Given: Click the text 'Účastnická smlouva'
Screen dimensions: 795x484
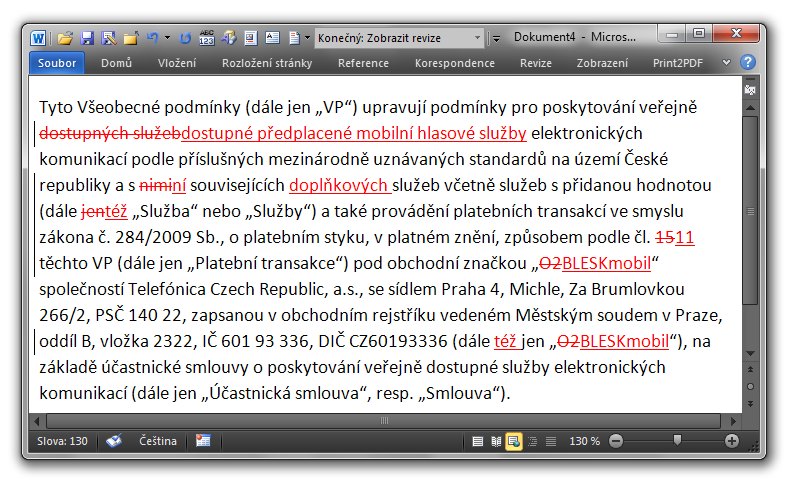Looking at the screenshot, I should point(283,393).
